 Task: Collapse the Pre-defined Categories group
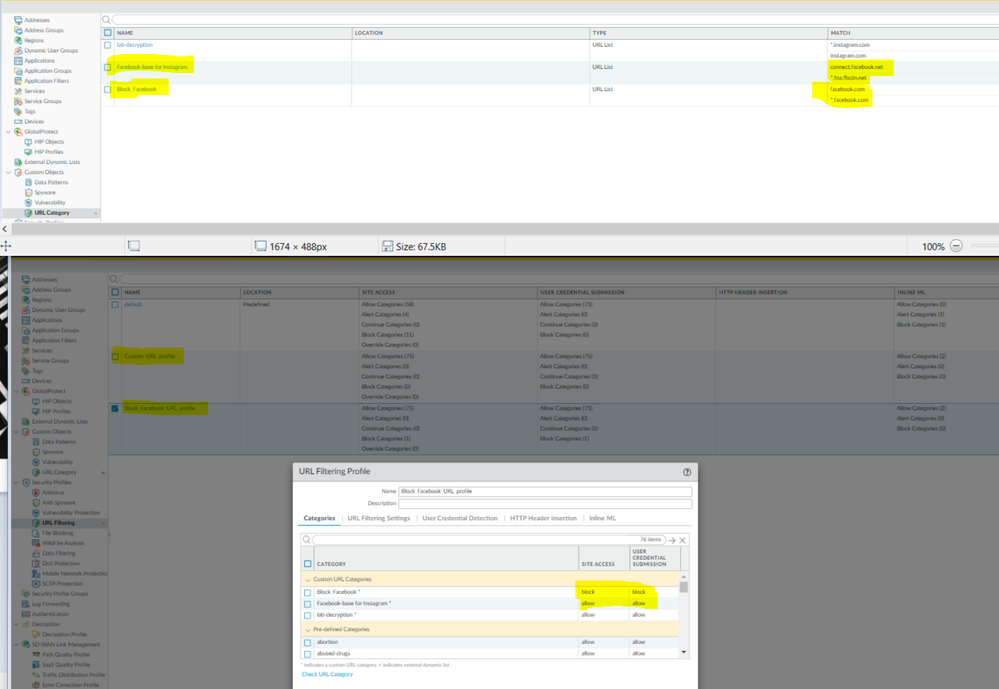point(308,629)
